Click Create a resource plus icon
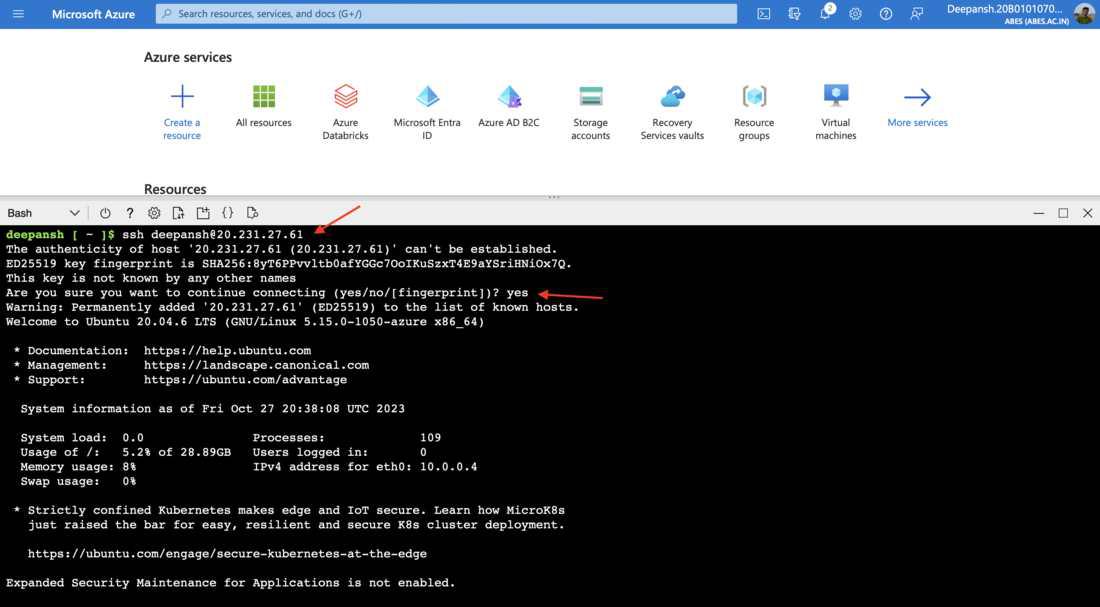This screenshot has height=607, width=1100. click(182, 96)
